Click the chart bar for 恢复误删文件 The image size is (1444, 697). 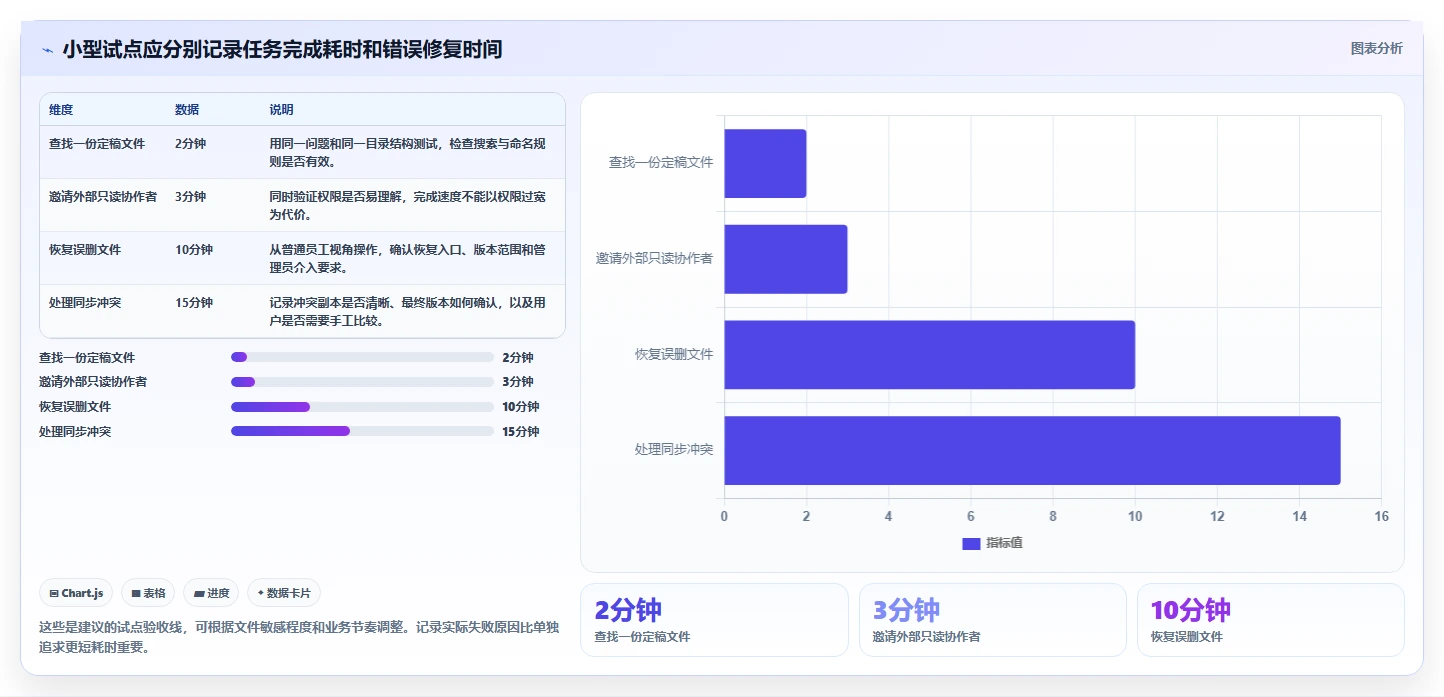pos(930,354)
